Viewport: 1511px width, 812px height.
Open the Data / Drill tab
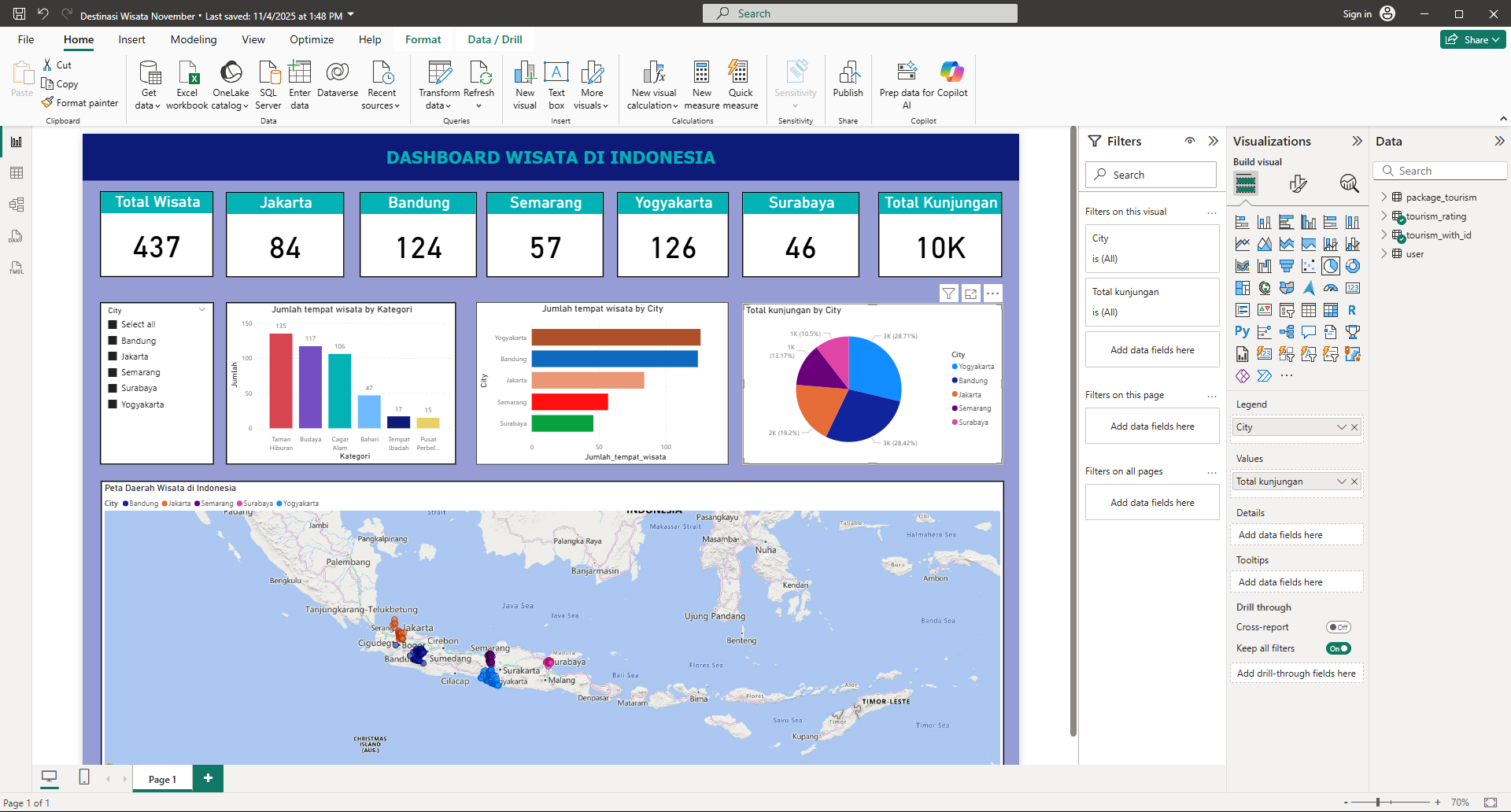(x=494, y=39)
